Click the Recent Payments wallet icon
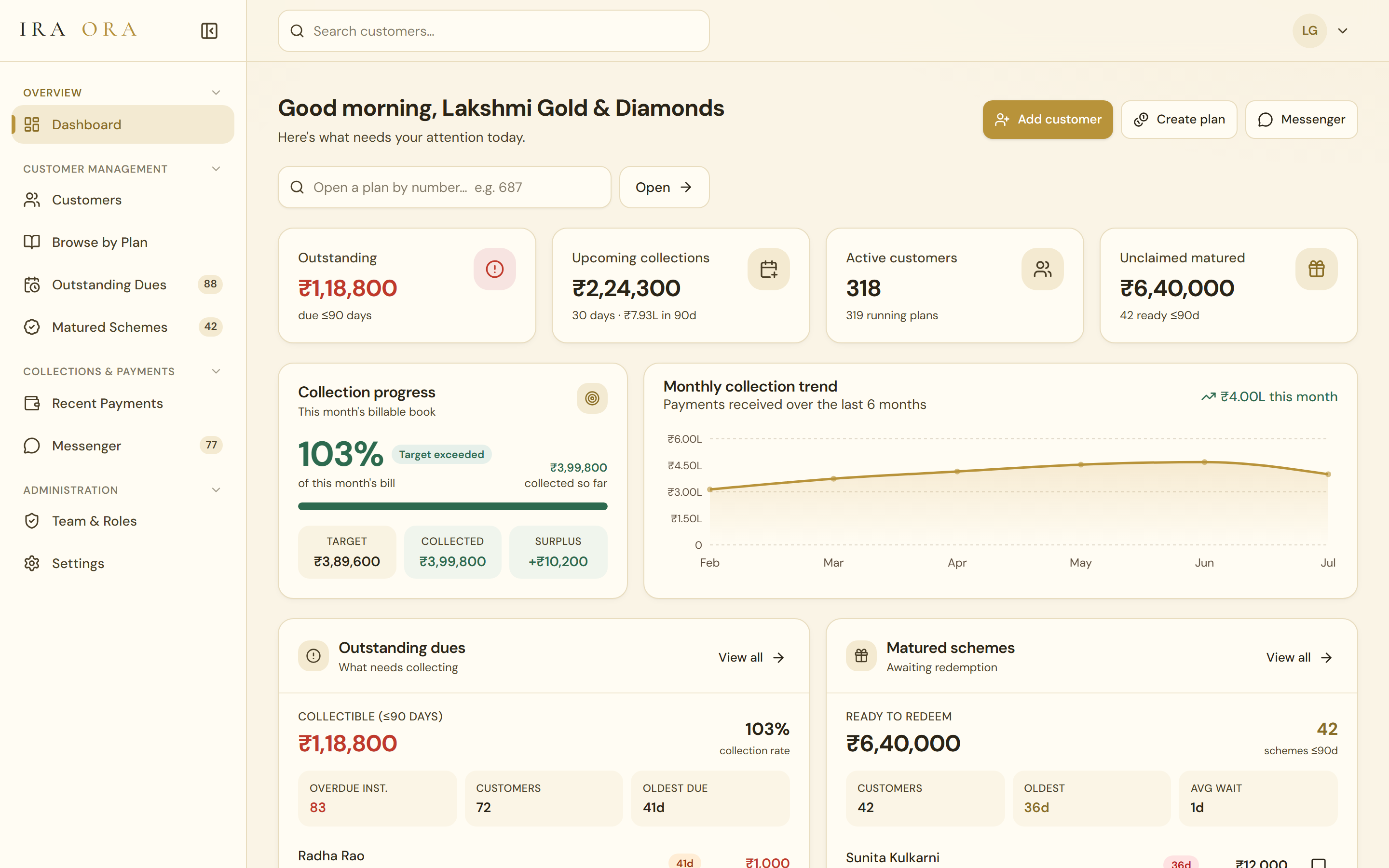 (x=31, y=404)
